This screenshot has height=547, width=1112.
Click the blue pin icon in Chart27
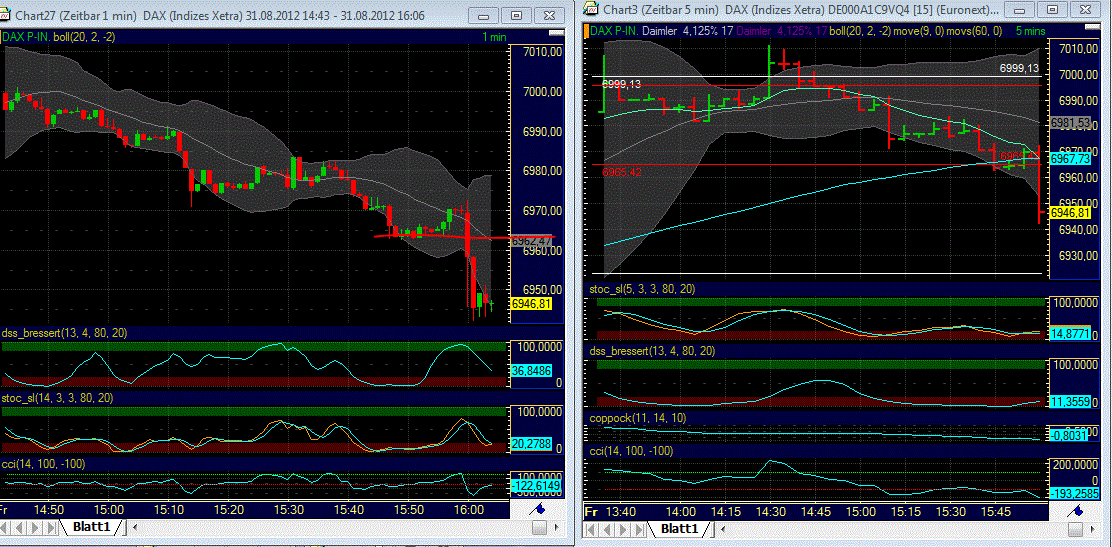pos(537,508)
